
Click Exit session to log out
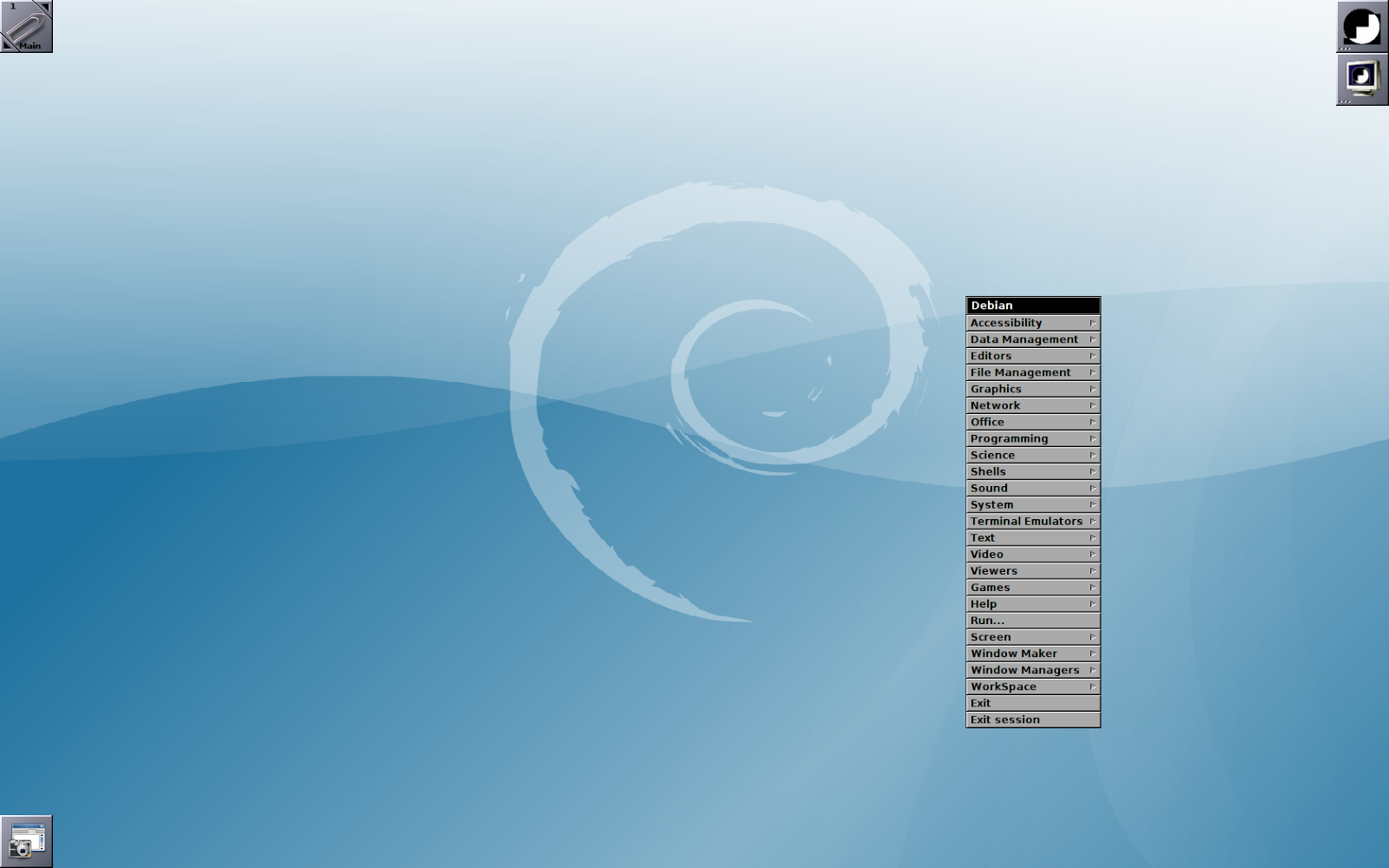(x=1024, y=719)
